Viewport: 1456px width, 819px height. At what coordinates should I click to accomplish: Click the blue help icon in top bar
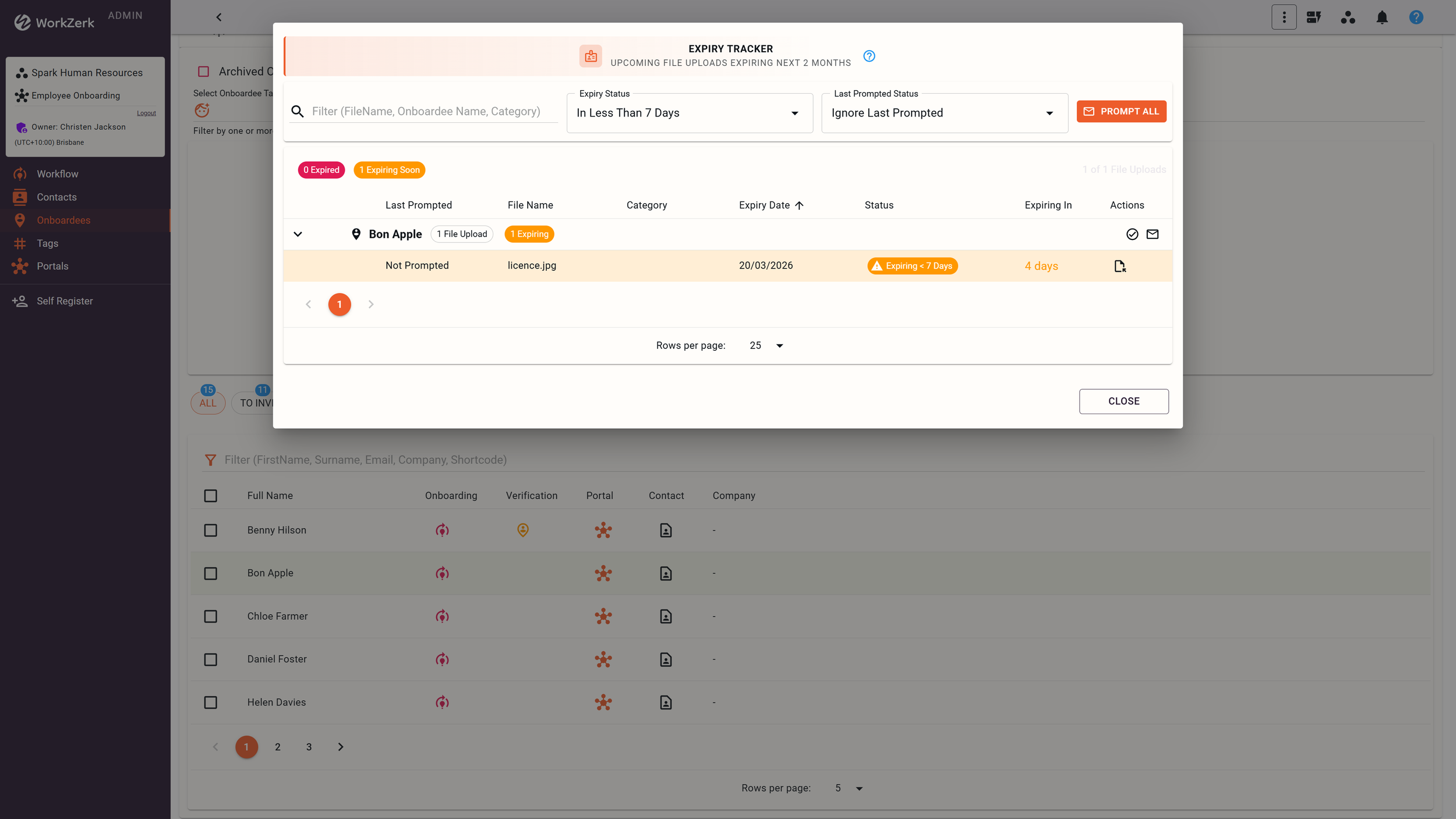point(1416,17)
